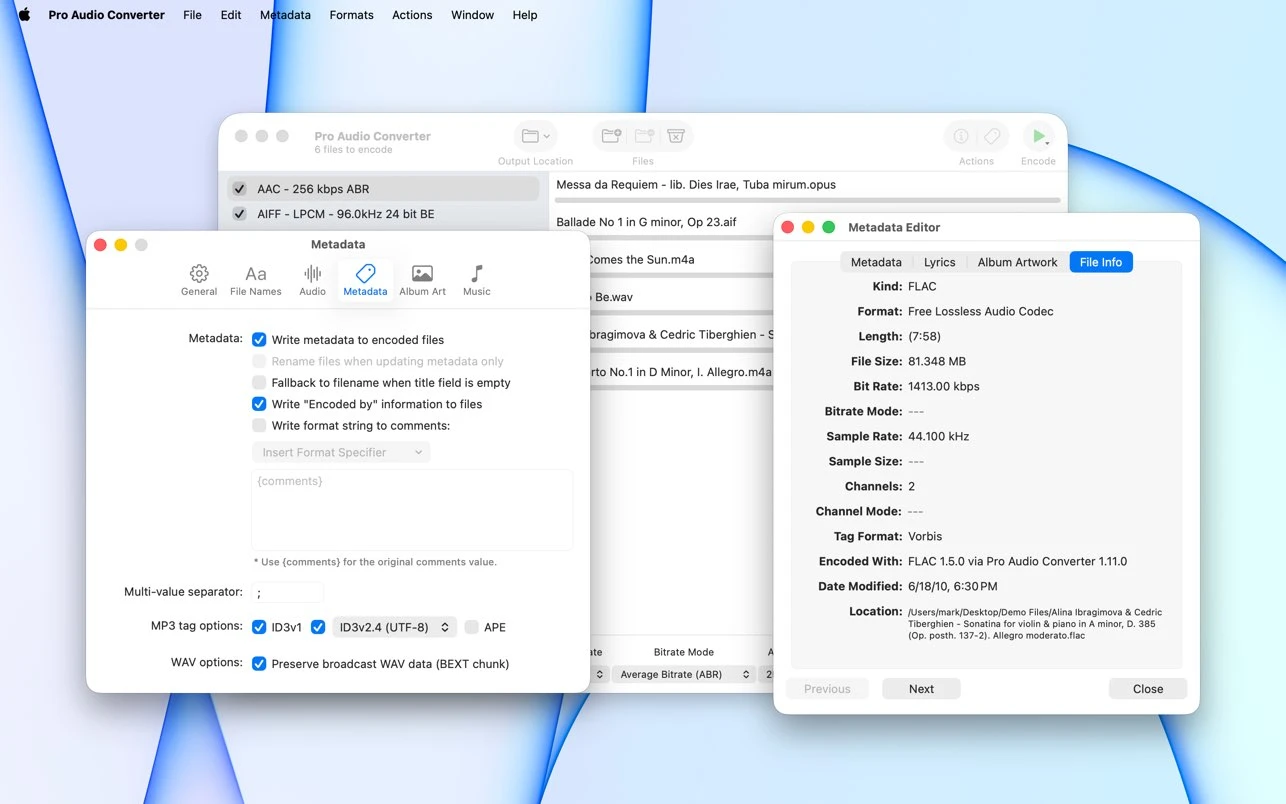
Task: Click the 81.348 MB file size value
Action: (x=937, y=361)
